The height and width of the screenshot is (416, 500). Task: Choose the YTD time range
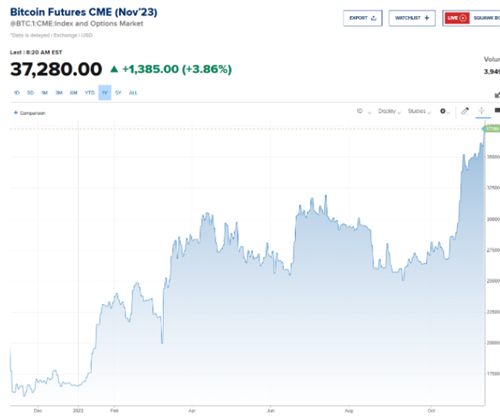tap(89, 93)
